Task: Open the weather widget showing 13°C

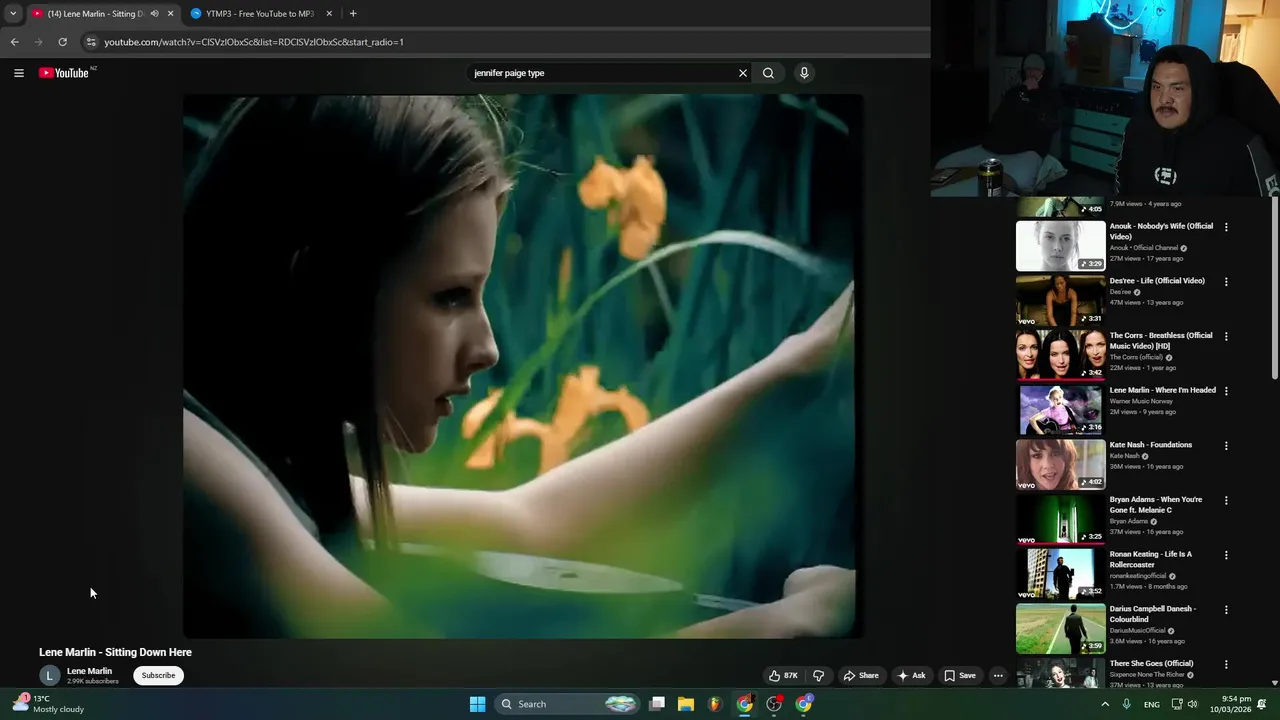Action: (48, 704)
